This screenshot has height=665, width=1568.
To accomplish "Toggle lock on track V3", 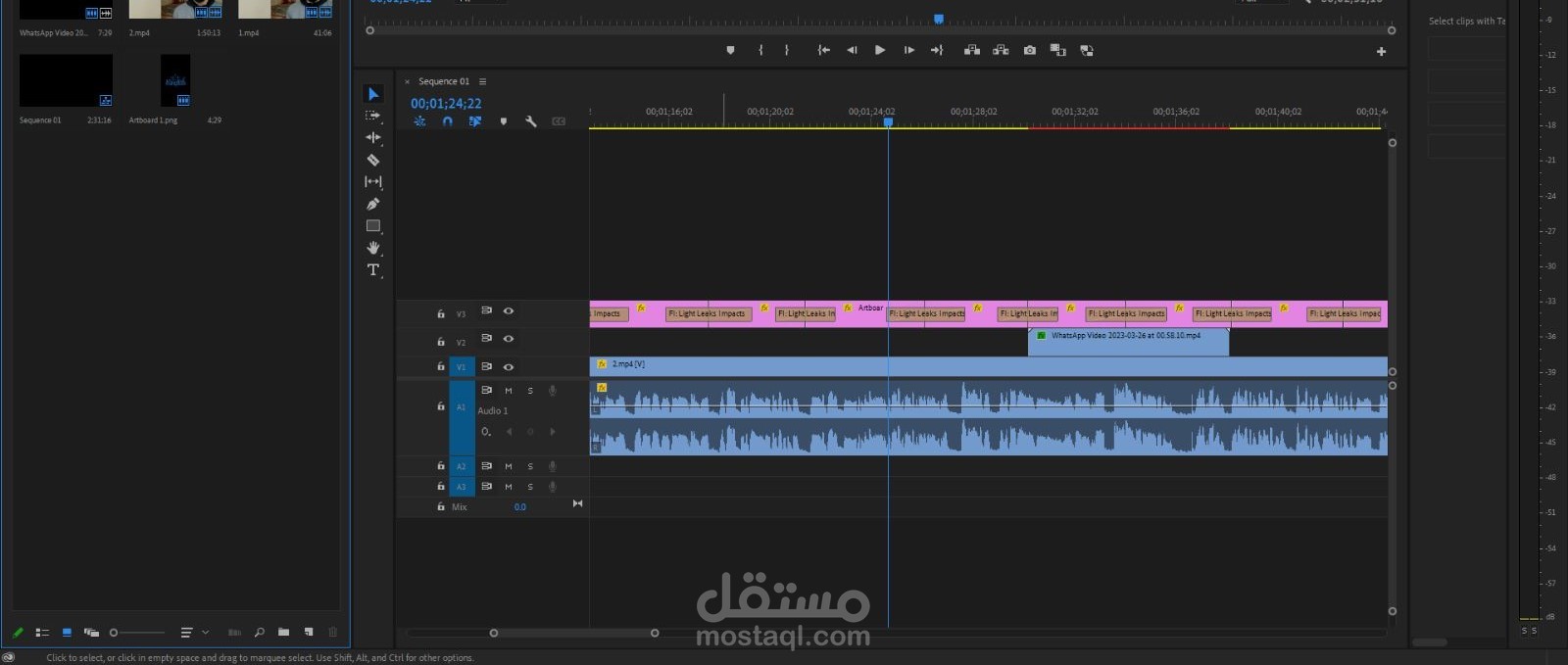I will point(441,313).
